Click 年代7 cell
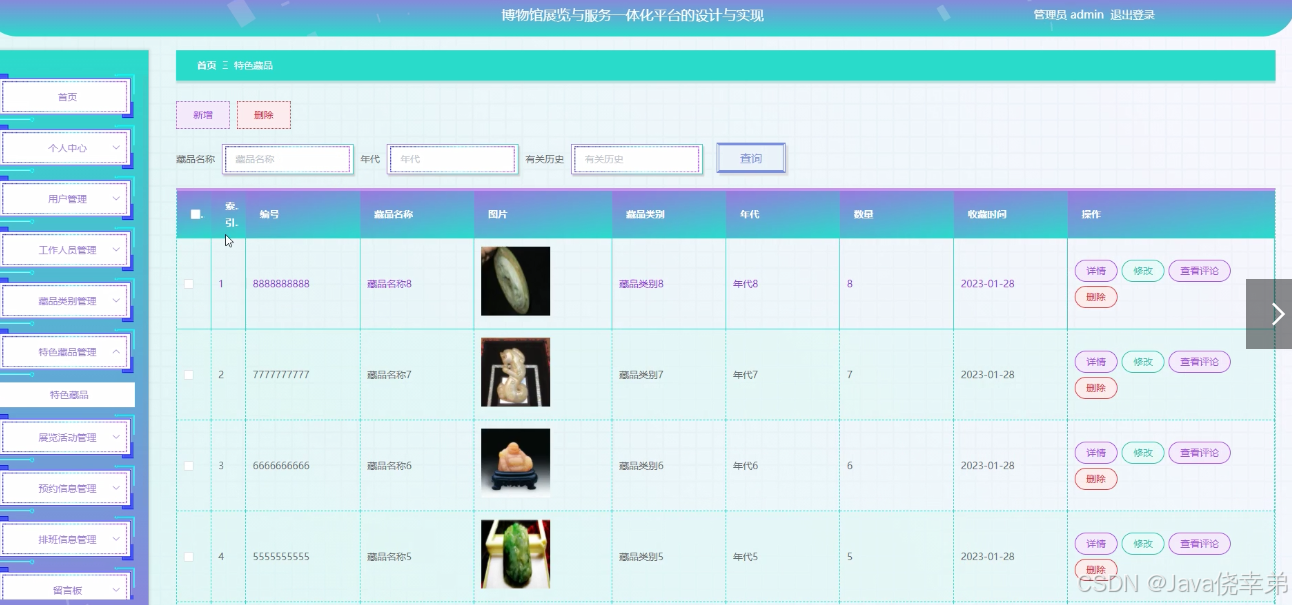This screenshot has height=605, width=1292. click(x=745, y=375)
